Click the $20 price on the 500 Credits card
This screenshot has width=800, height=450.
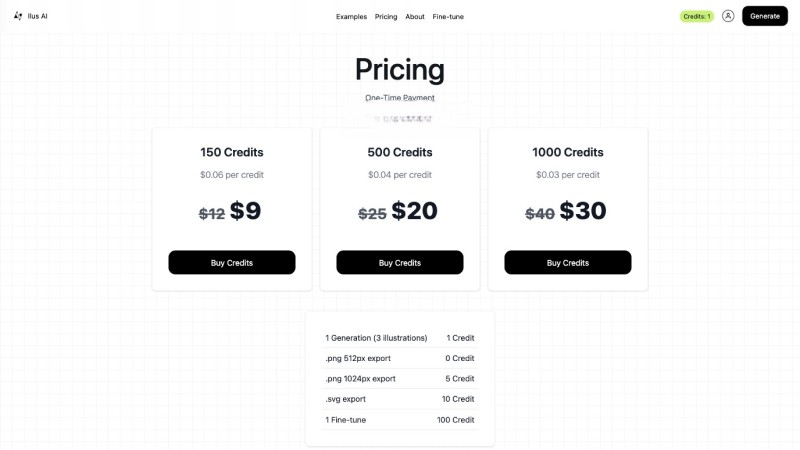pyautogui.click(x=414, y=211)
